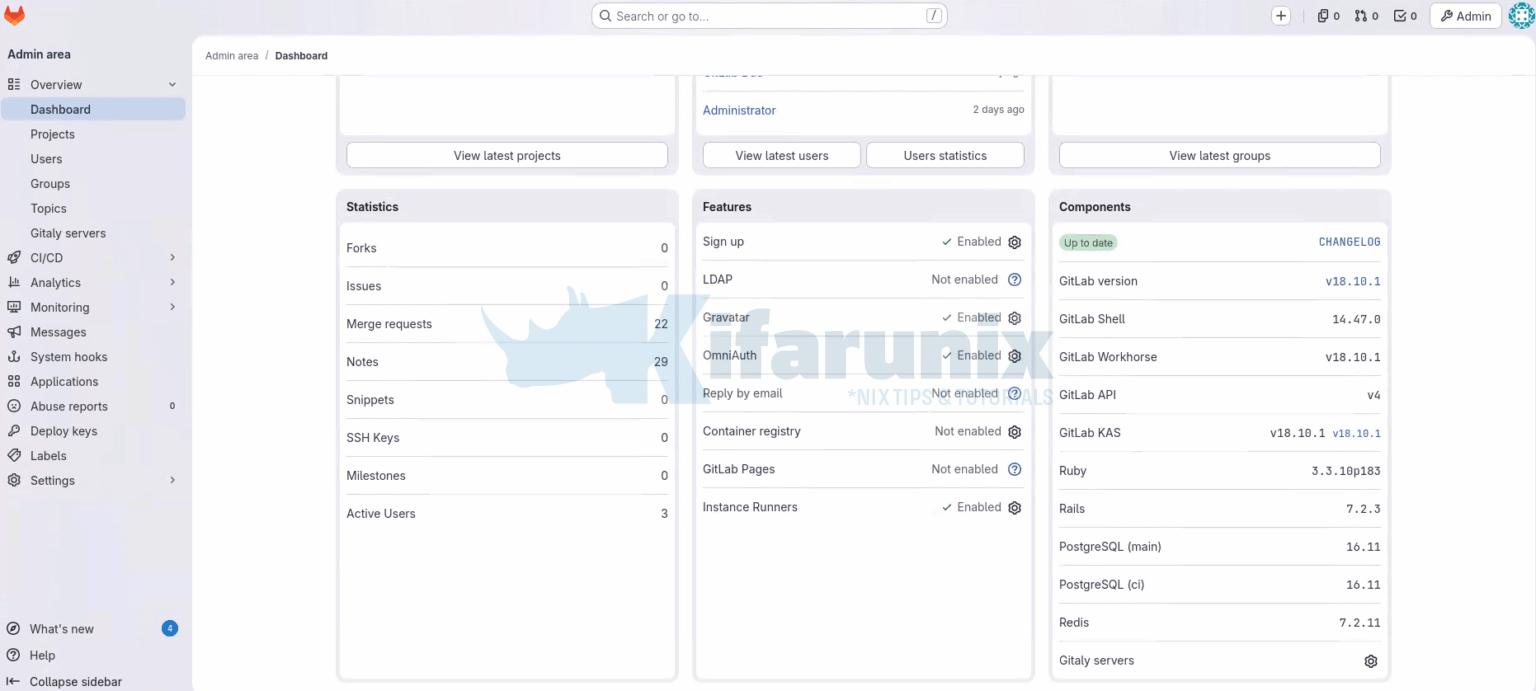This screenshot has height=691, width=1536.
Task: Open What's new in the sidebar
Action: coord(92,629)
